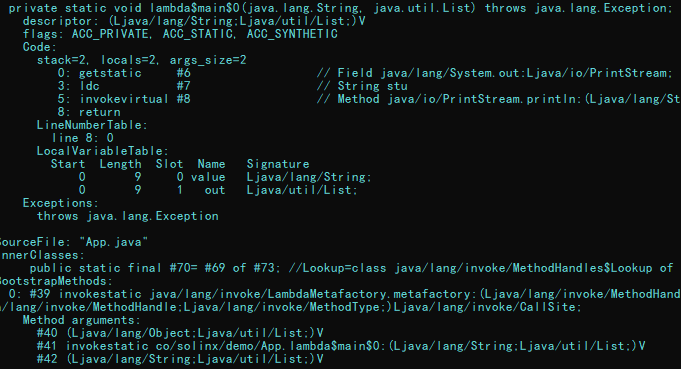681x369 pixels.
Task: Click the Signature column header
Action: [278, 164]
